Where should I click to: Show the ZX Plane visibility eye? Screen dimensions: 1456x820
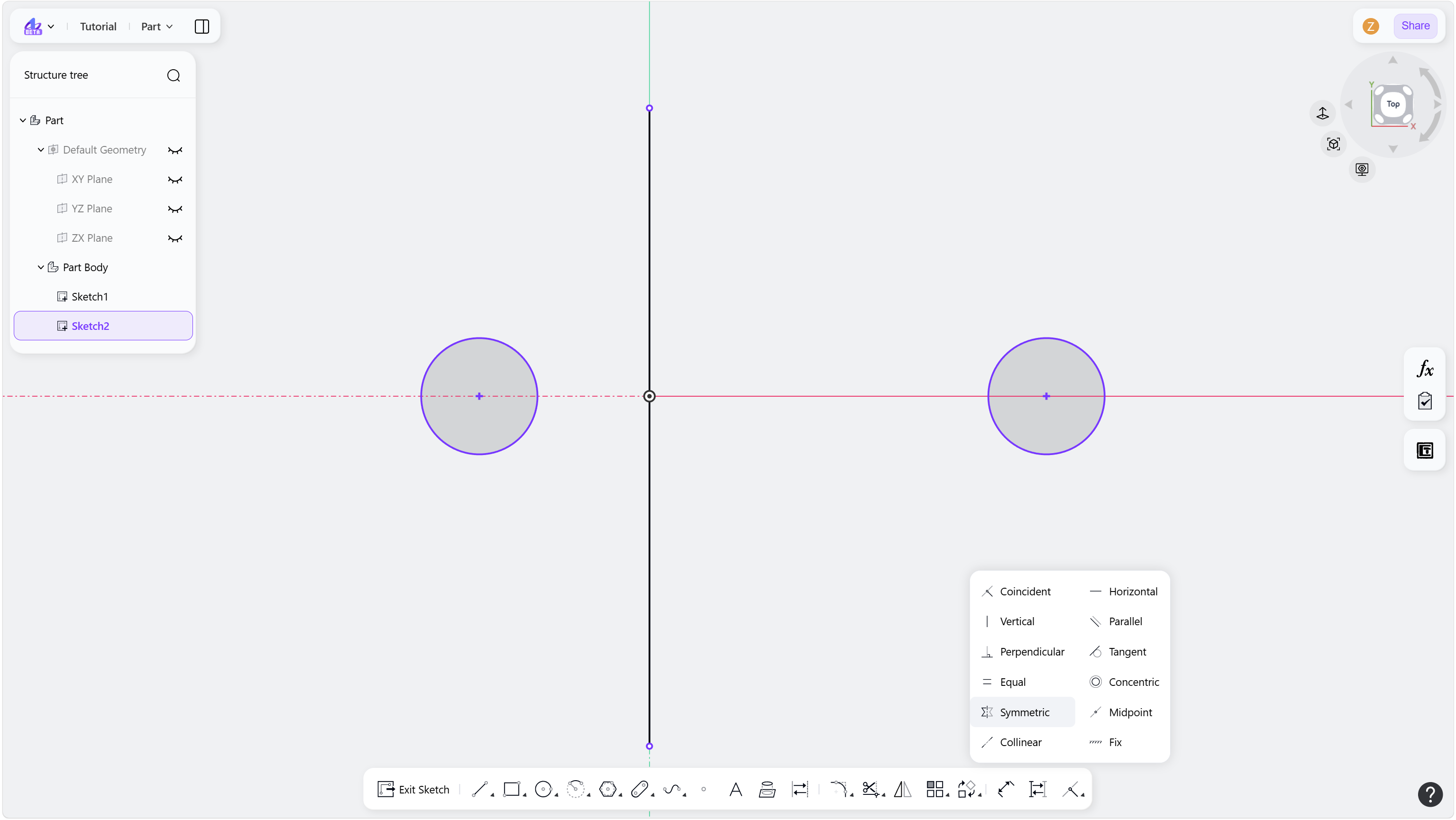175,238
